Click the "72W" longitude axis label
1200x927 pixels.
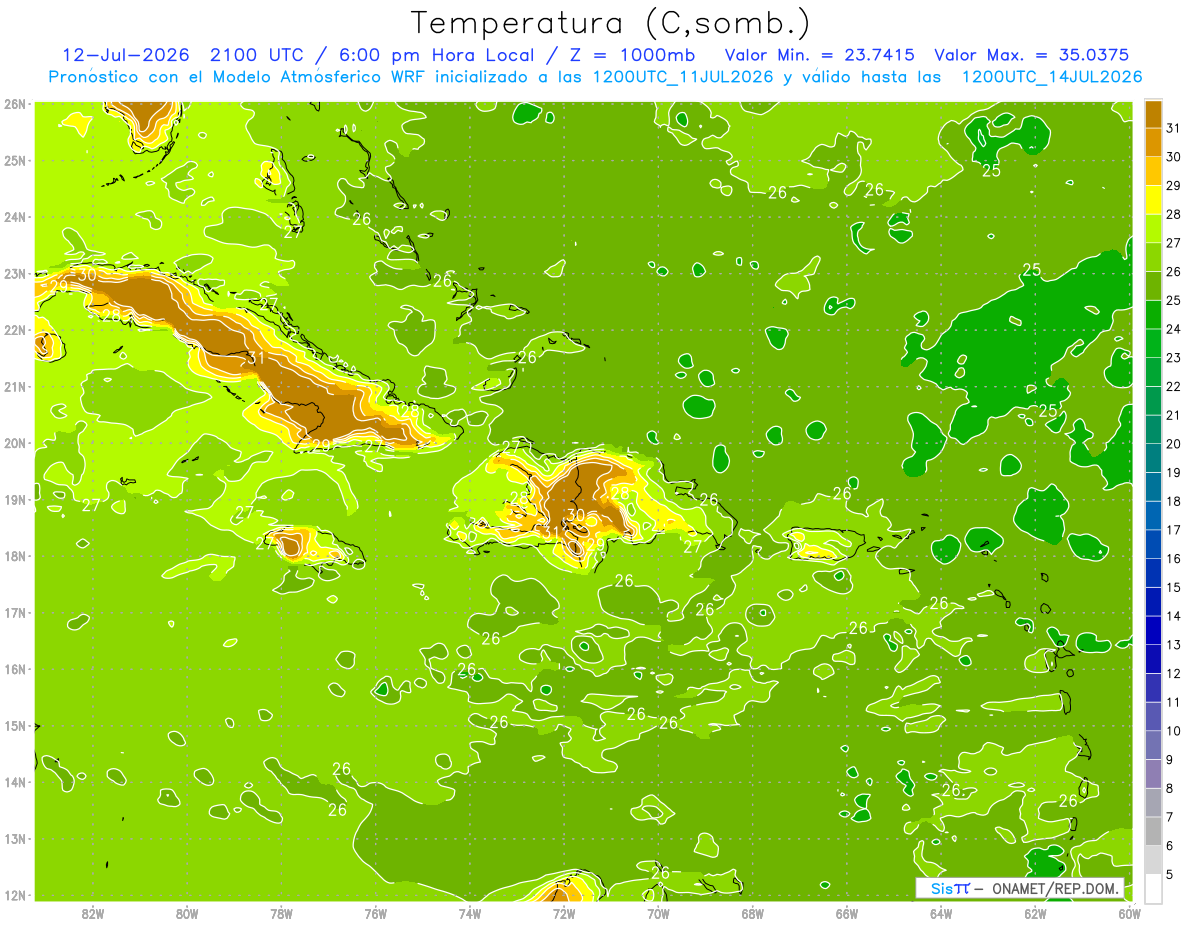[564, 913]
